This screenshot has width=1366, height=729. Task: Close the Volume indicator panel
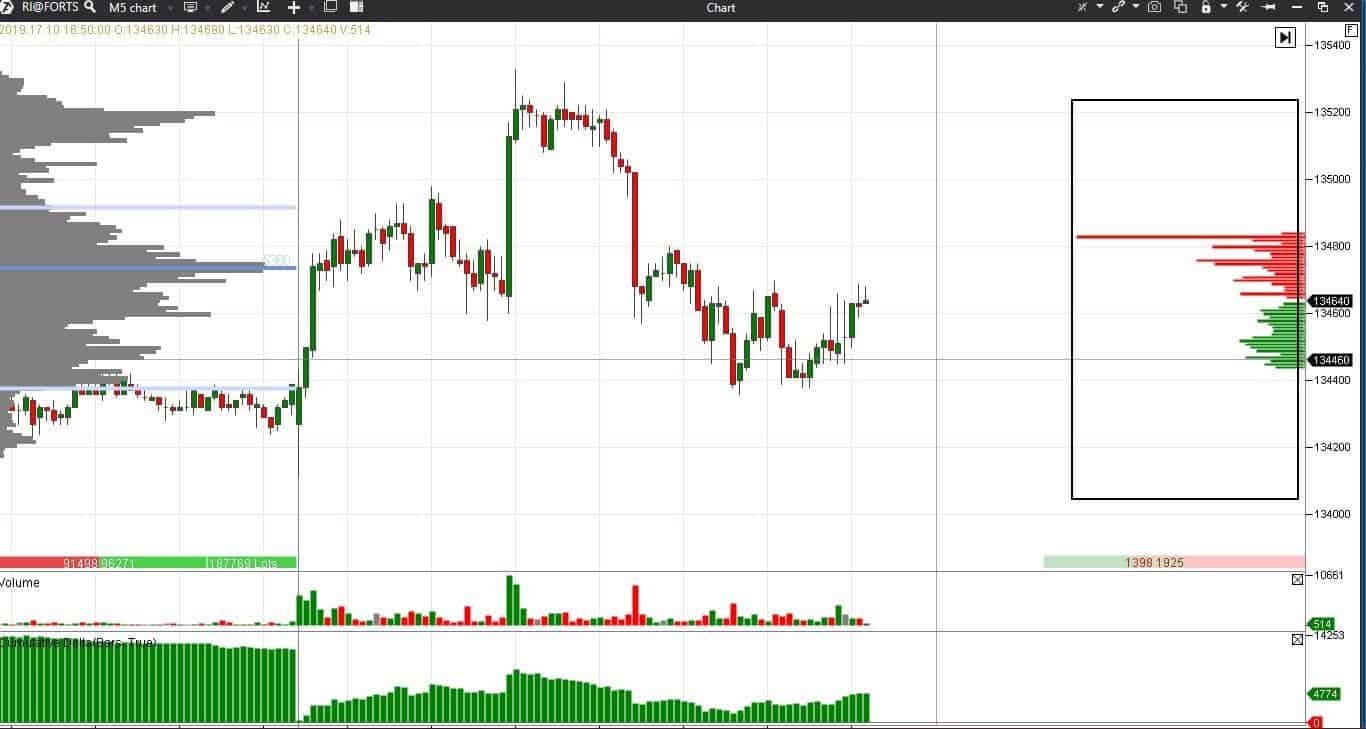click(x=1297, y=579)
